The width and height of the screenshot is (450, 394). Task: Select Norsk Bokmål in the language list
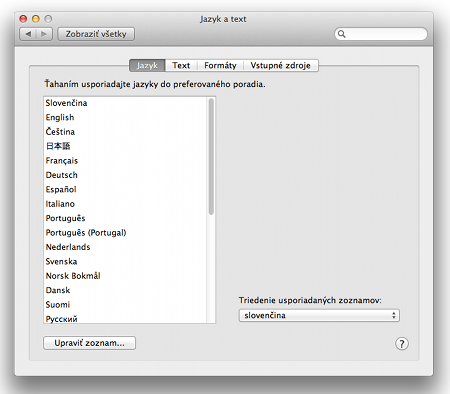coord(125,276)
